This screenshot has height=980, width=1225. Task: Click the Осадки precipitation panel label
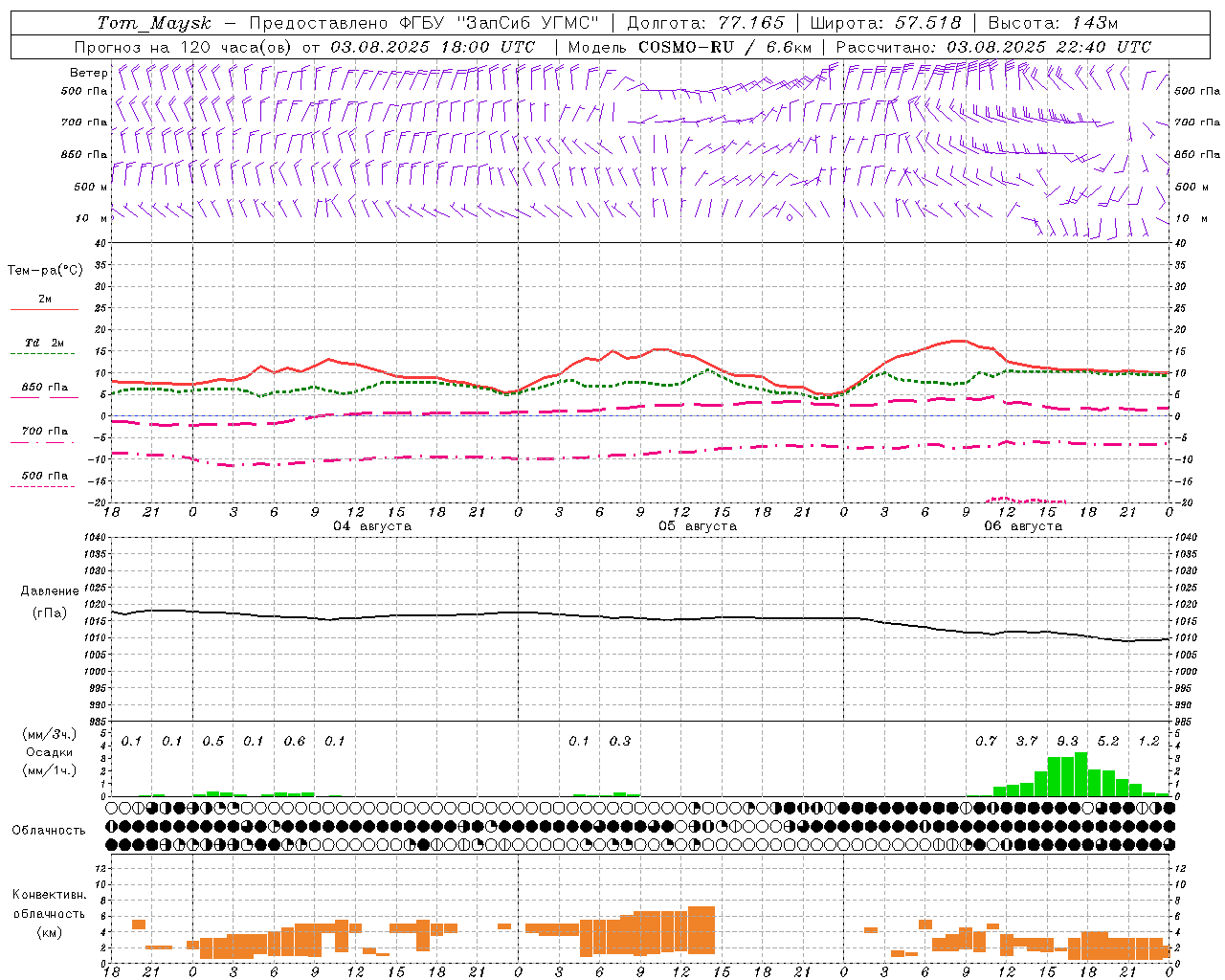50,752
